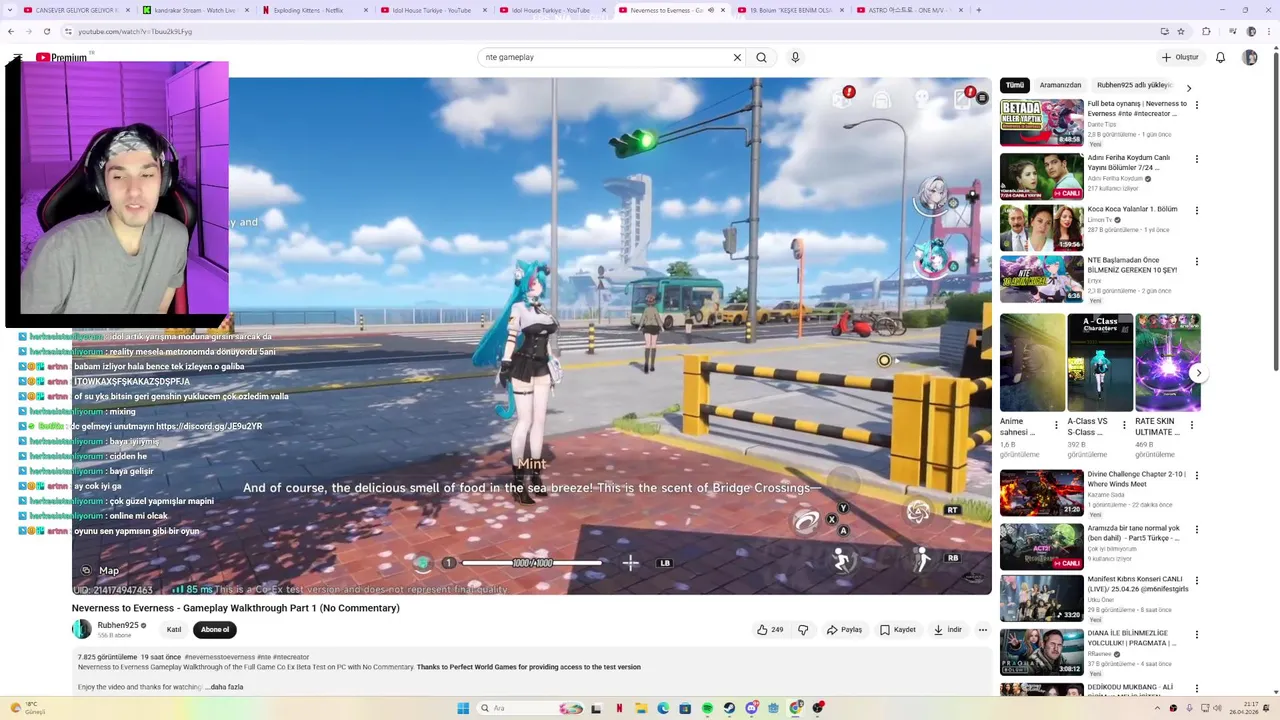Image resolution: width=1280 pixels, height=720 pixels.
Task: Open Netflix app from taskbar
Action: tap(619, 708)
